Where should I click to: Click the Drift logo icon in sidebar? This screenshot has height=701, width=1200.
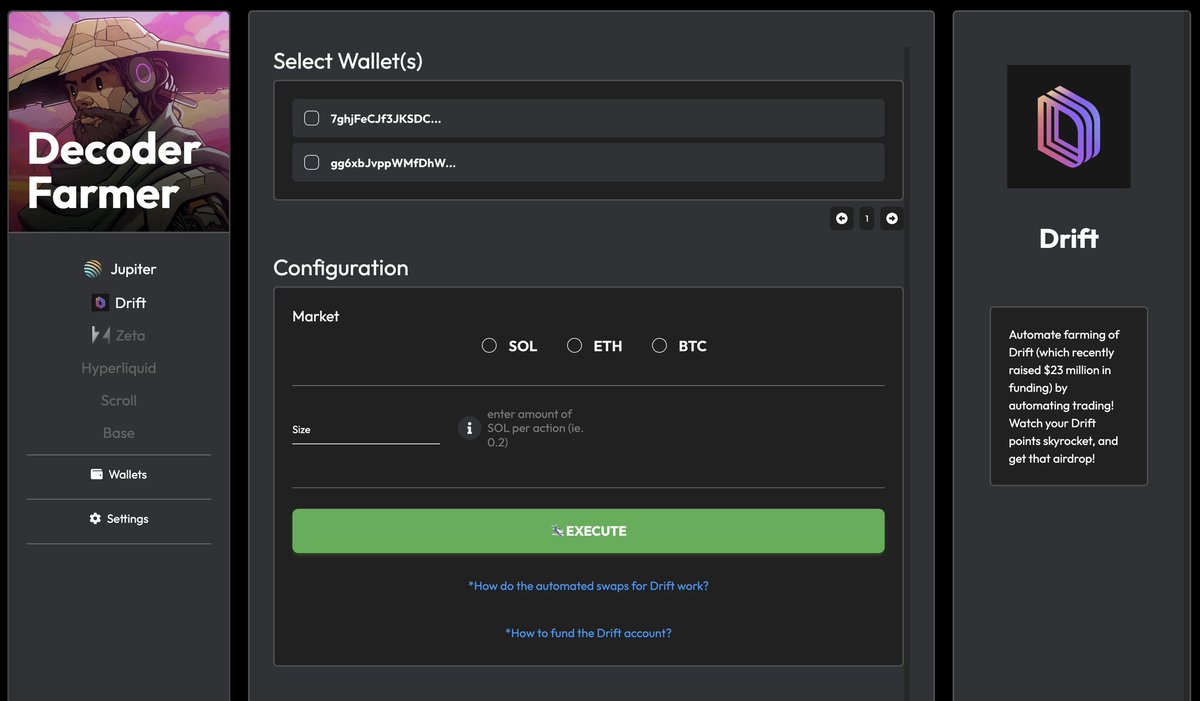[x=100, y=303]
